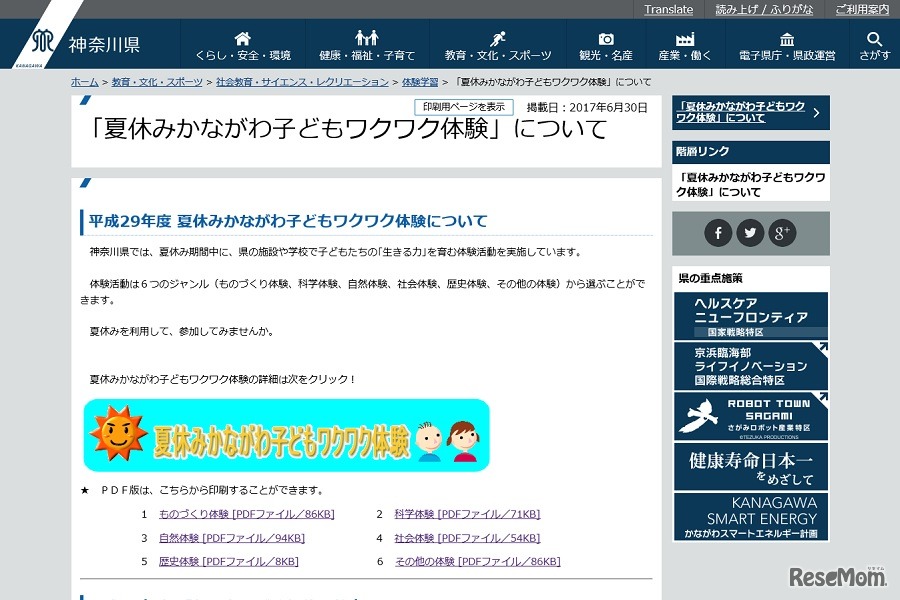Image resolution: width=900 pixels, height=600 pixels.
Task: Open the factory icon 産業・働く menu
Action: point(685,45)
